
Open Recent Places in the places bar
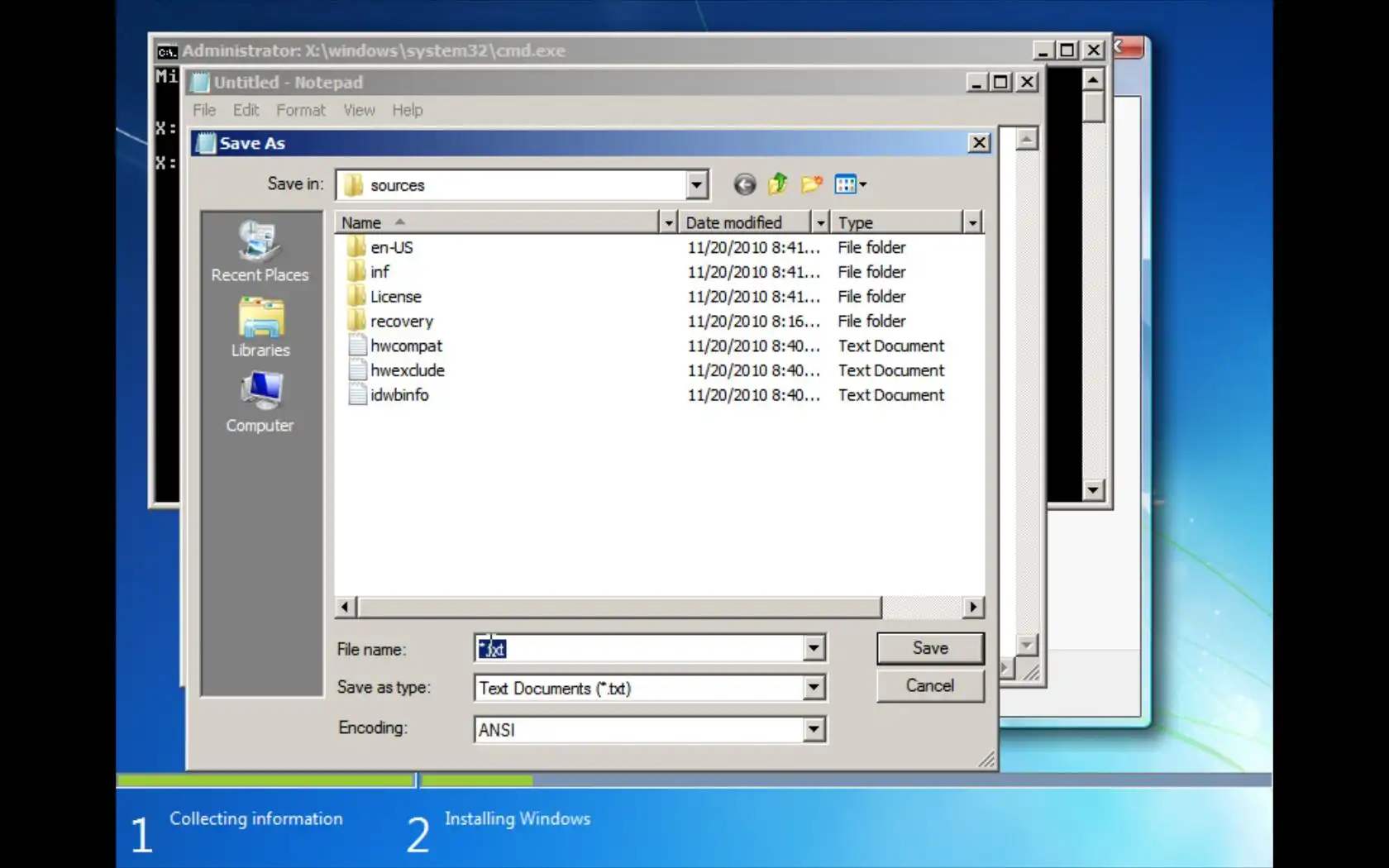point(260,252)
